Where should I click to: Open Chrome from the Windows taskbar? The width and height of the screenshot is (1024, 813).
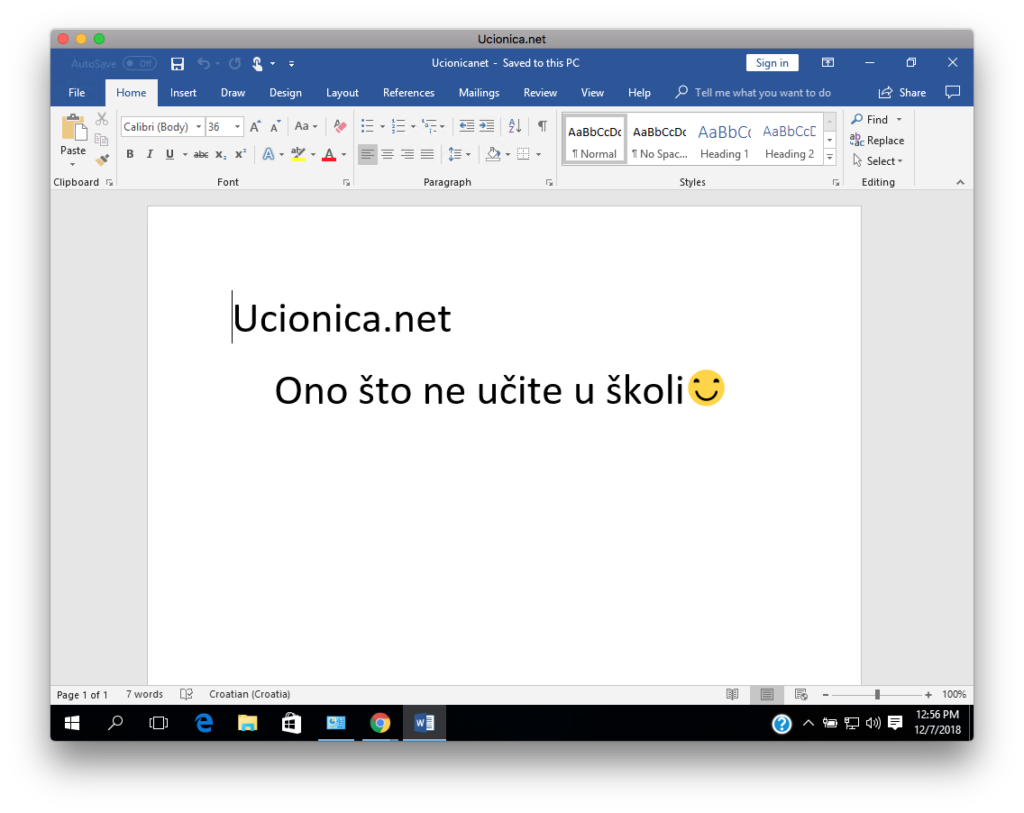point(379,723)
